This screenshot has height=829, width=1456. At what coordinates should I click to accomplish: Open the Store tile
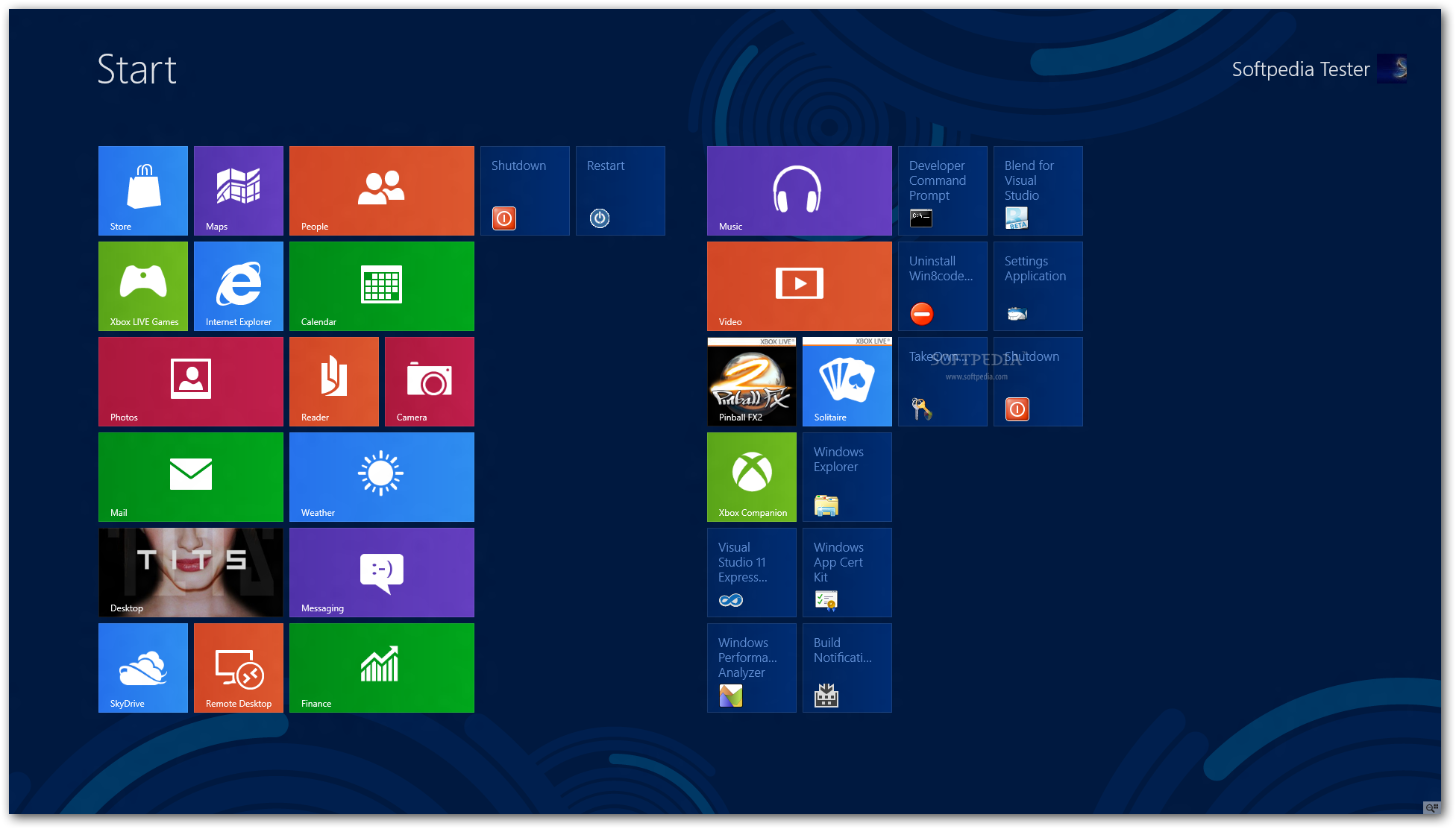[x=143, y=191]
